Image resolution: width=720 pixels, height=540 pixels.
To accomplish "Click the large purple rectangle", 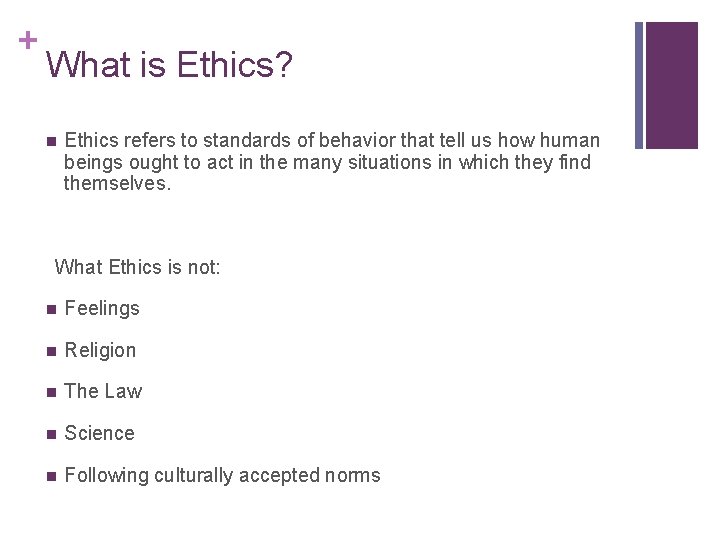I will pyautogui.click(x=672, y=85).
